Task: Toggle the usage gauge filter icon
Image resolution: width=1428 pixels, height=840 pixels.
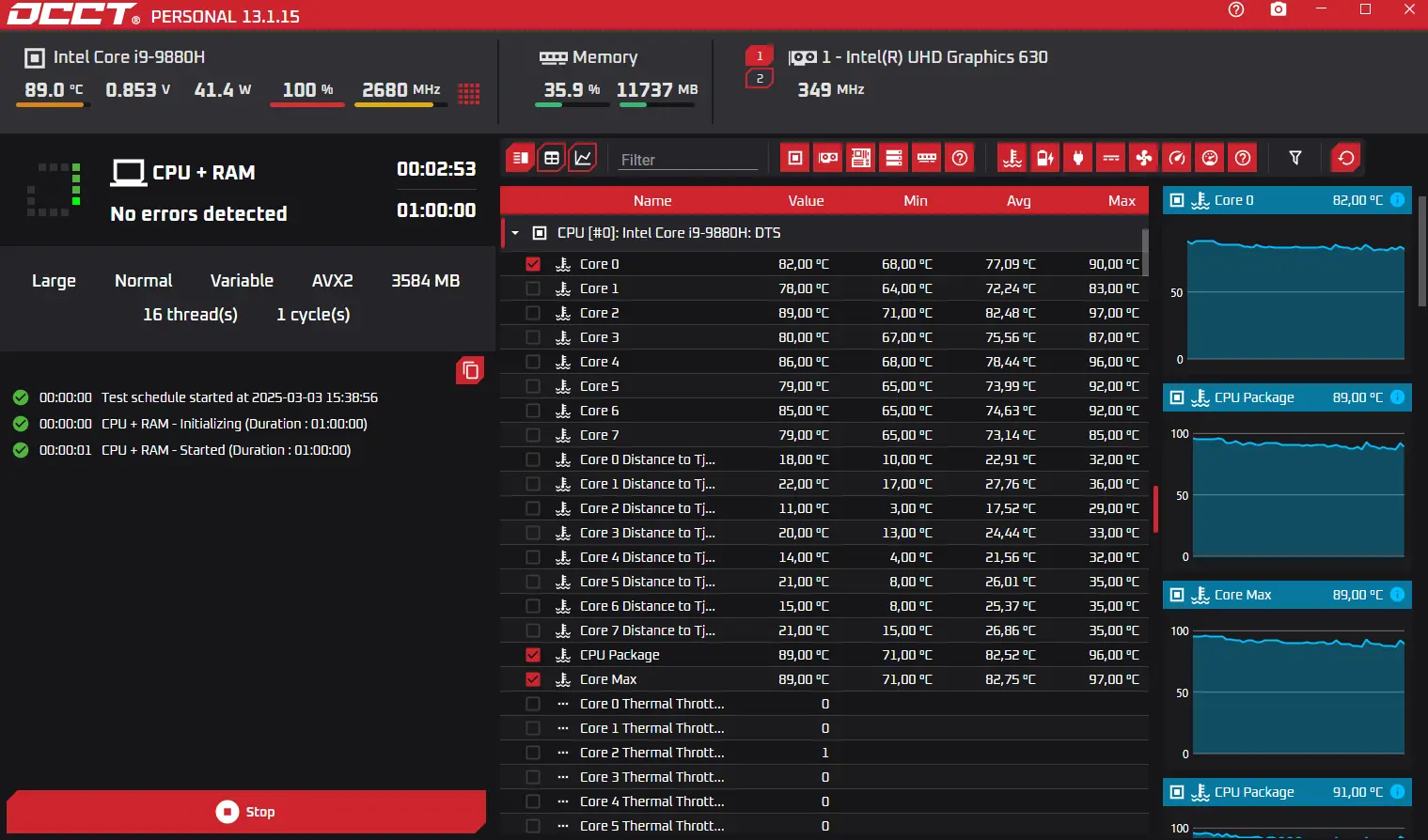Action: pyautogui.click(x=1210, y=158)
